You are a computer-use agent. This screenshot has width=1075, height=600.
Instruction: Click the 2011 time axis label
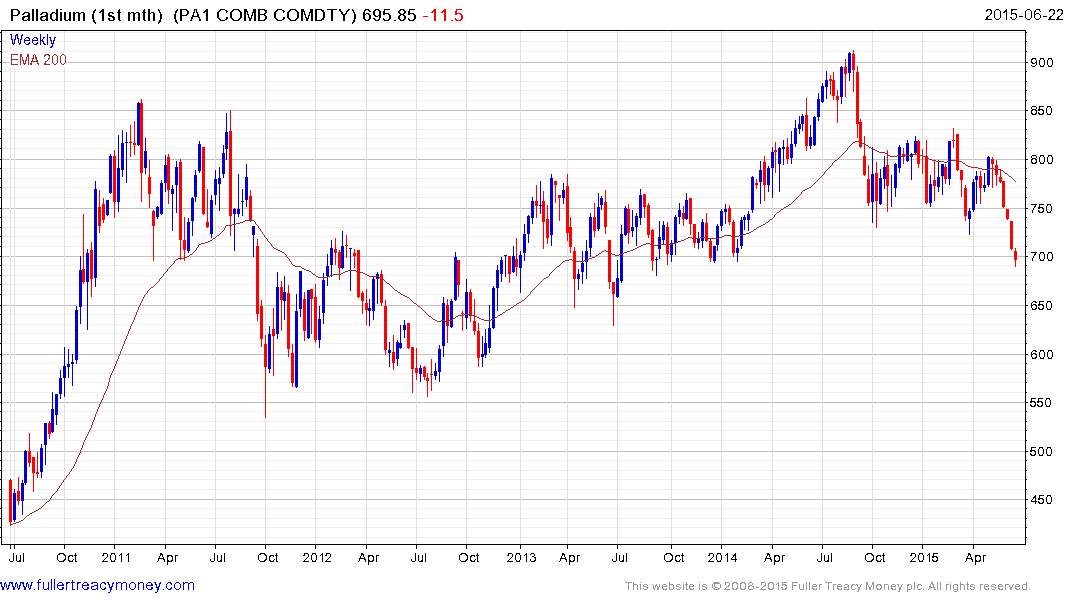click(x=116, y=557)
